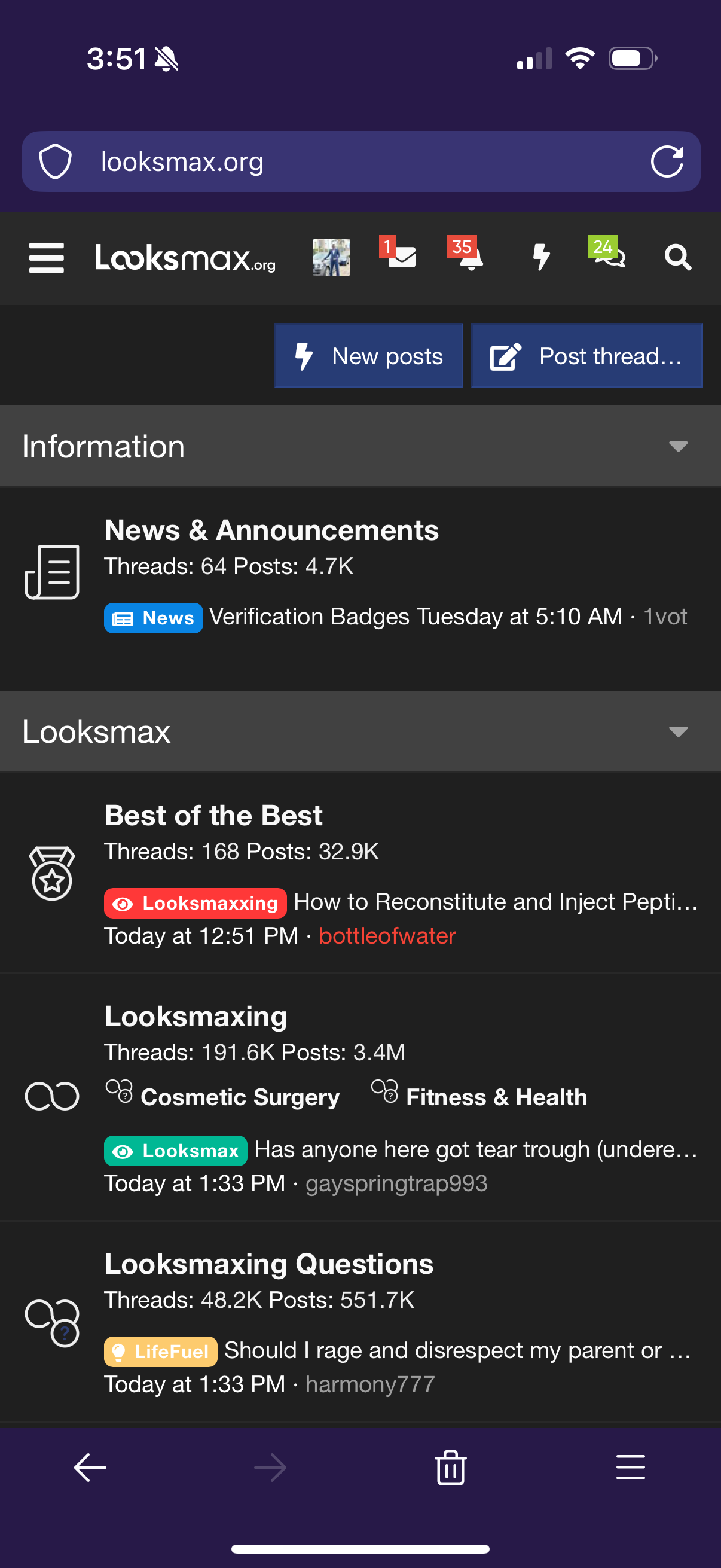The width and height of the screenshot is (721, 1568).
Task: Collapse the Information category
Action: tap(678, 446)
